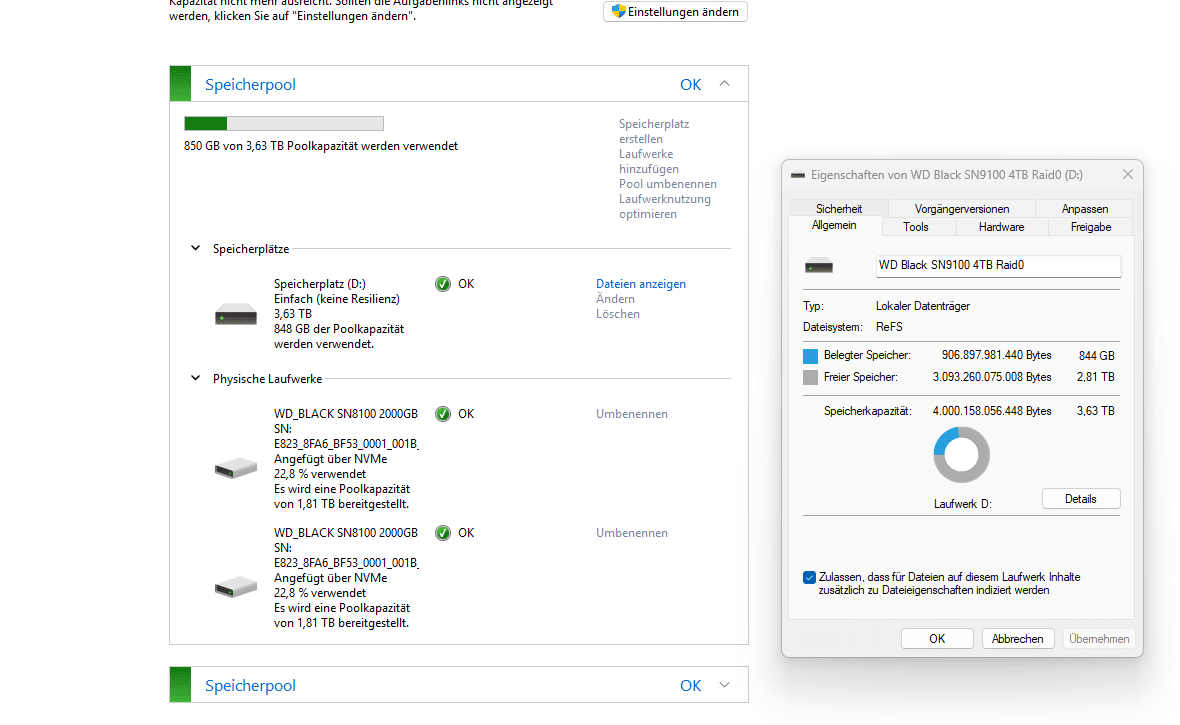Screen dimensions: 1180x725
Task: Click the OK status of the first Speicherpool
Action: click(690, 84)
